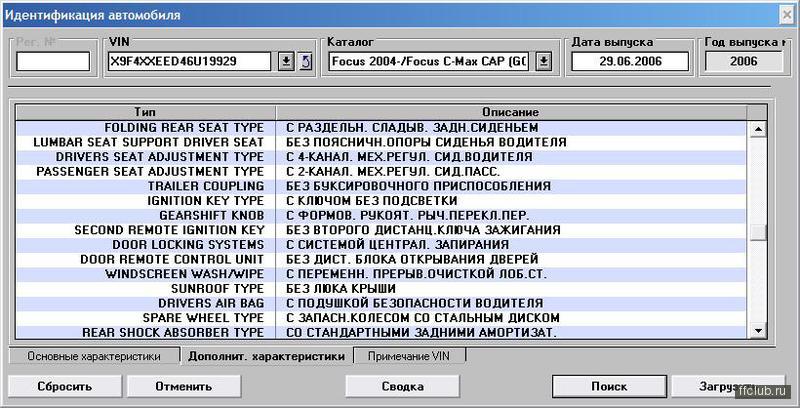
Task: Click description БЕЗ БУКСИРОВОЧНОГО ПРИСПОСОБЛЕНИЯ
Action: [418, 186]
